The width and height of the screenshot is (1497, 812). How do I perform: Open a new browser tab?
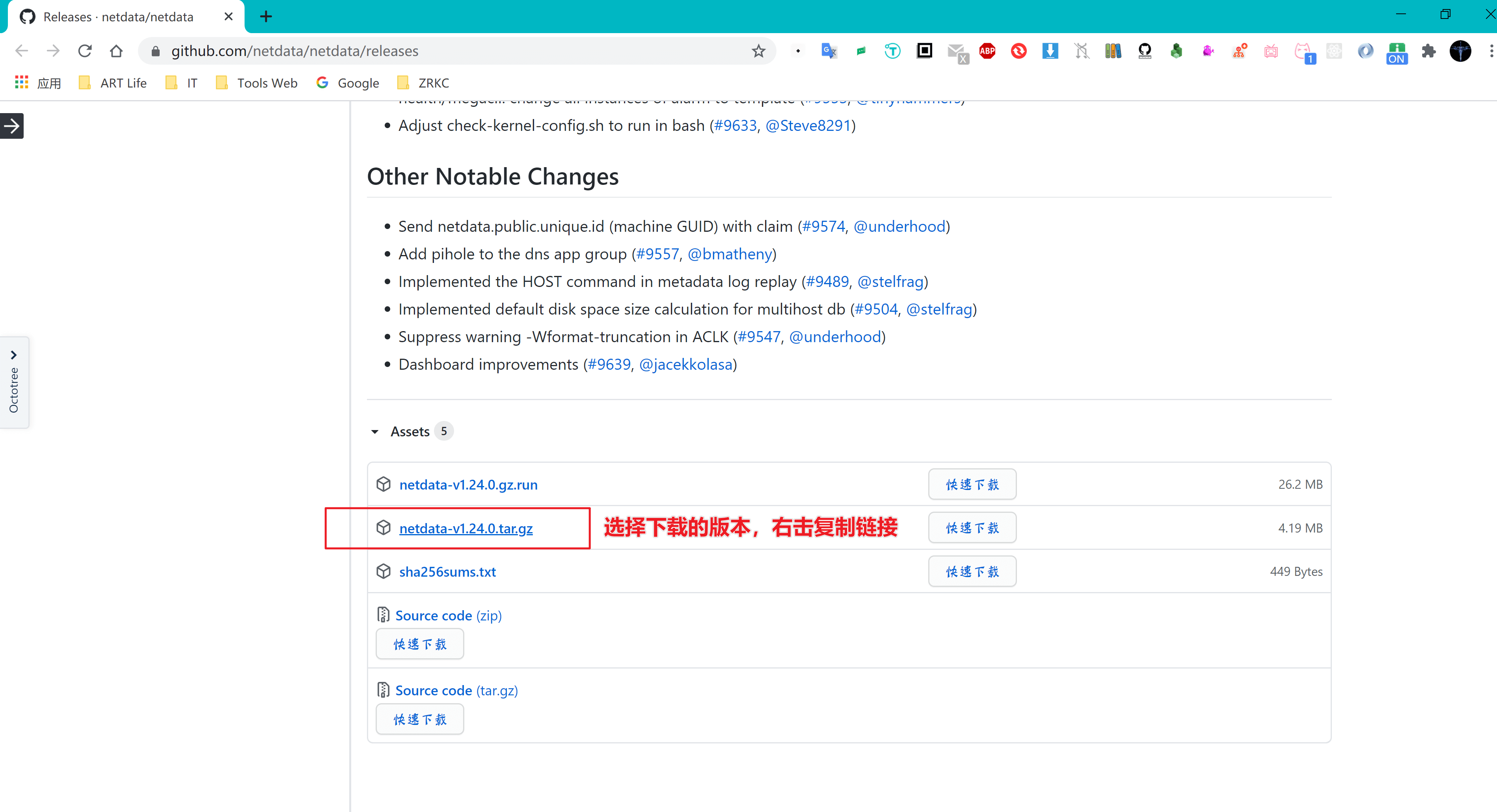point(266,17)
